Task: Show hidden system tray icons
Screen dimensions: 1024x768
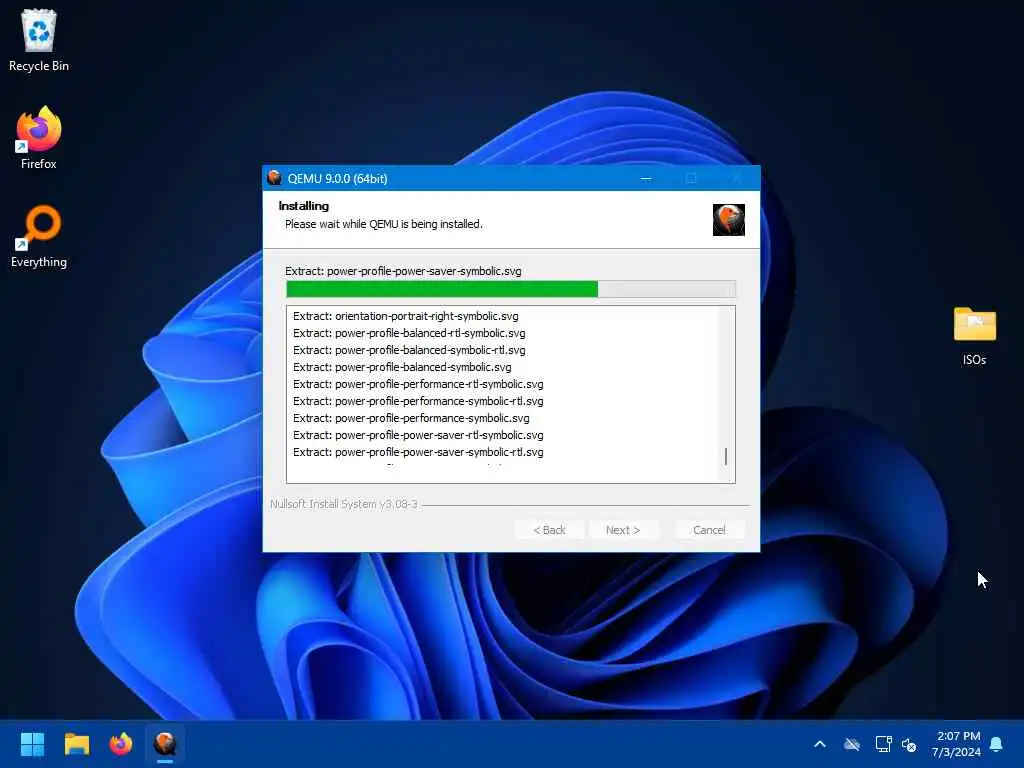Action: tap(820, 744)
